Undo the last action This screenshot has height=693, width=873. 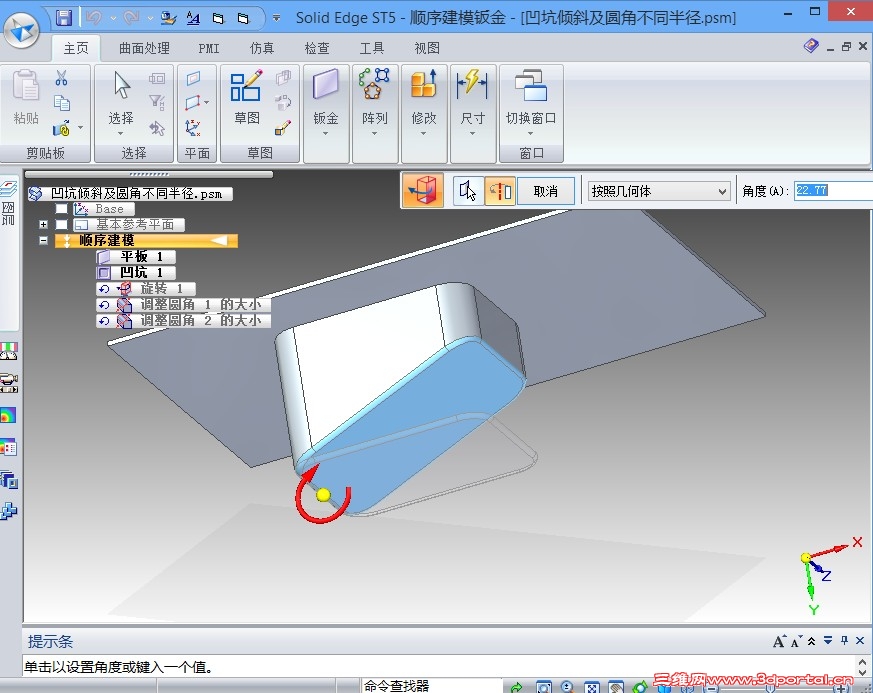94,18
